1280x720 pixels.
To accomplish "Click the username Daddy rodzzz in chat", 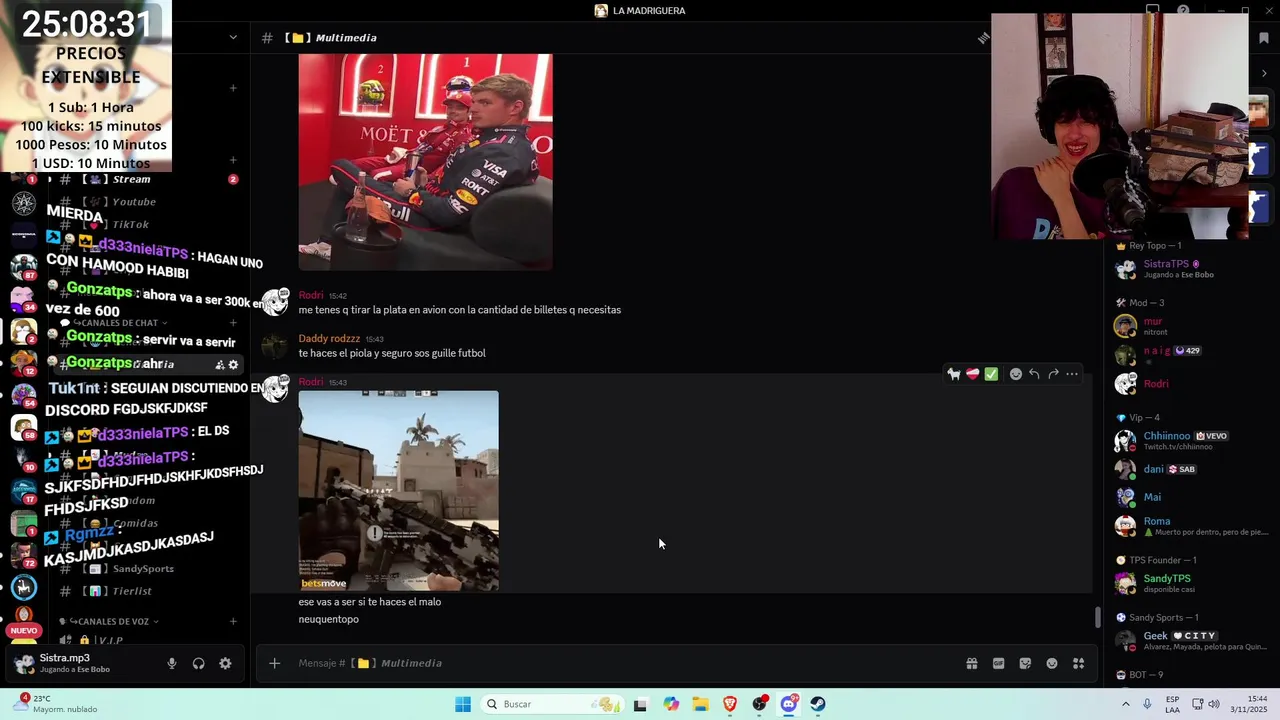I will pyautogui.click(x=329, y=338).
